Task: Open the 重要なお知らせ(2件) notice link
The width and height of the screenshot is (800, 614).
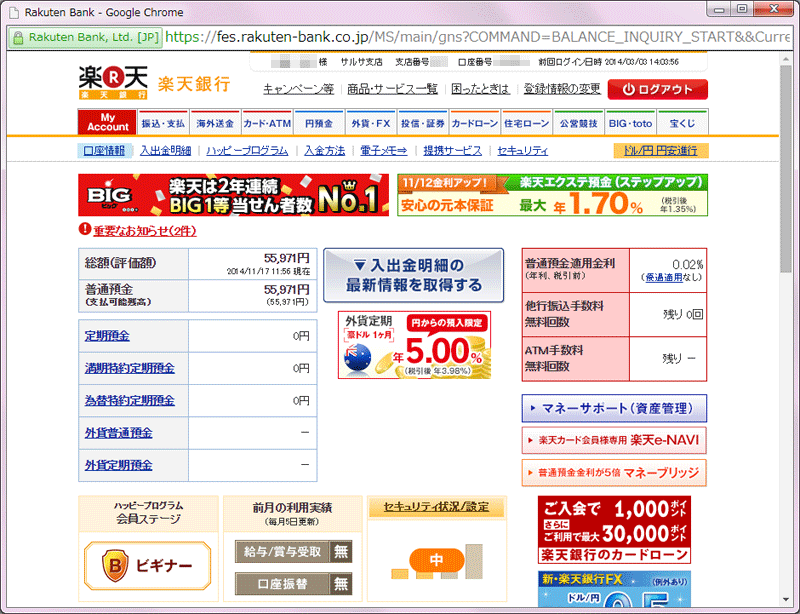Action: 145,231
